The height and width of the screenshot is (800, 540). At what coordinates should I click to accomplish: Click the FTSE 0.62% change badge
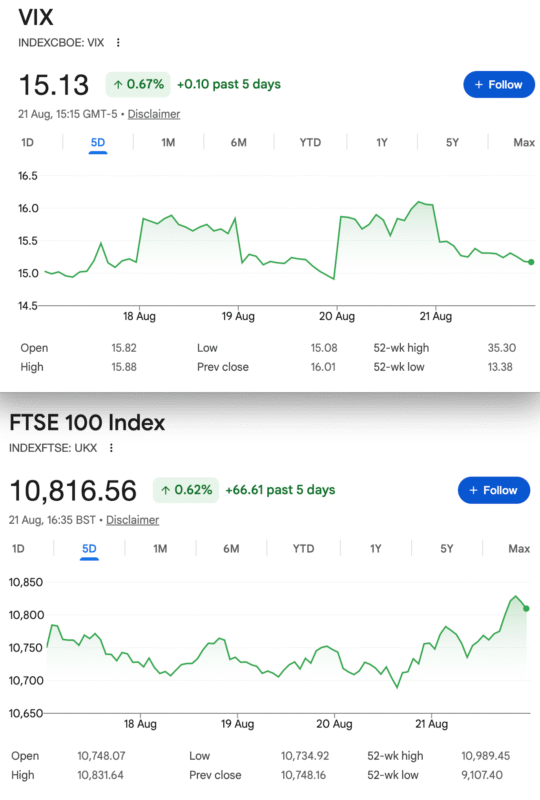(x=186, y=490)
